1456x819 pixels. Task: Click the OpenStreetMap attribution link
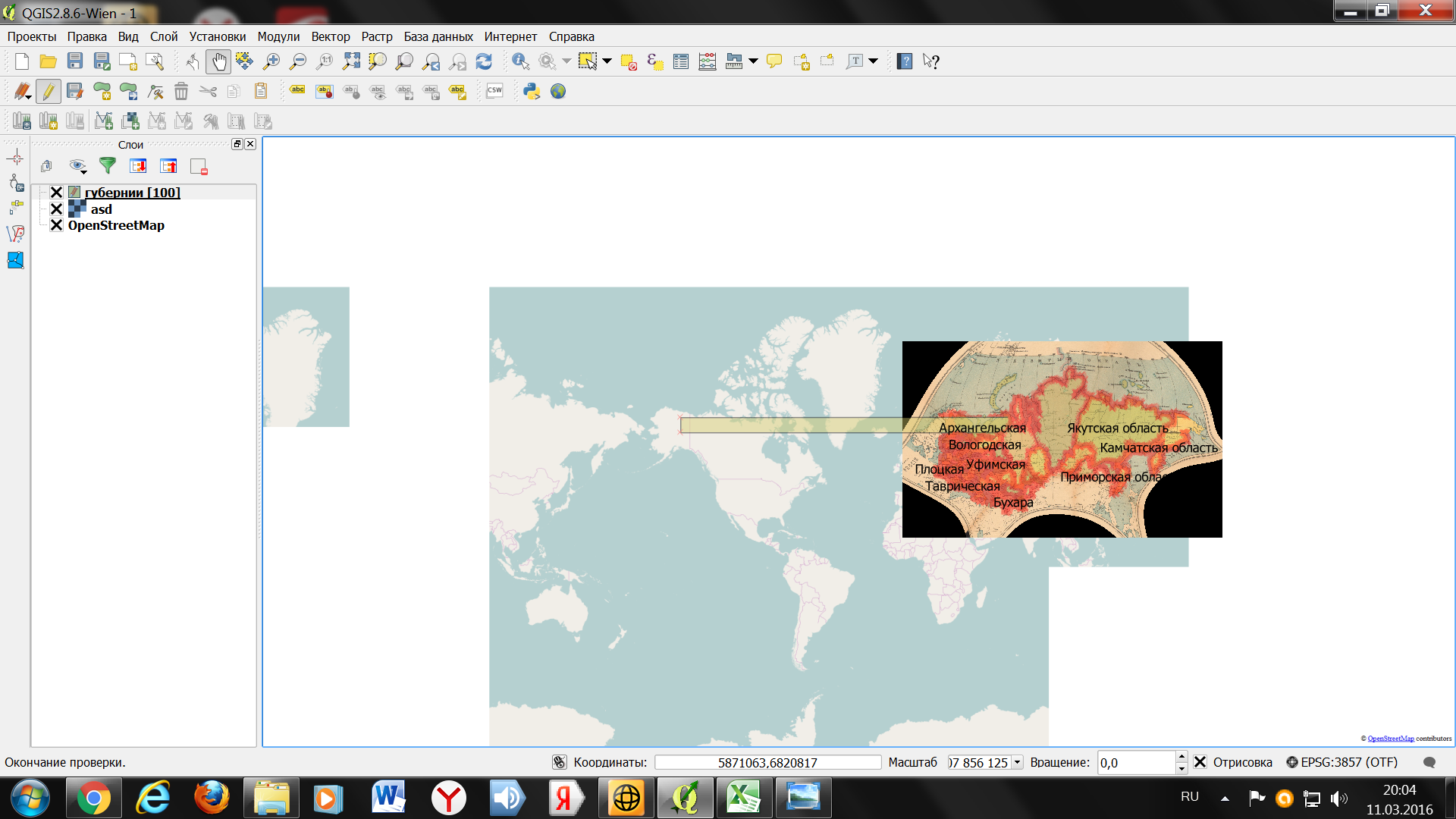pos(1390,739)
